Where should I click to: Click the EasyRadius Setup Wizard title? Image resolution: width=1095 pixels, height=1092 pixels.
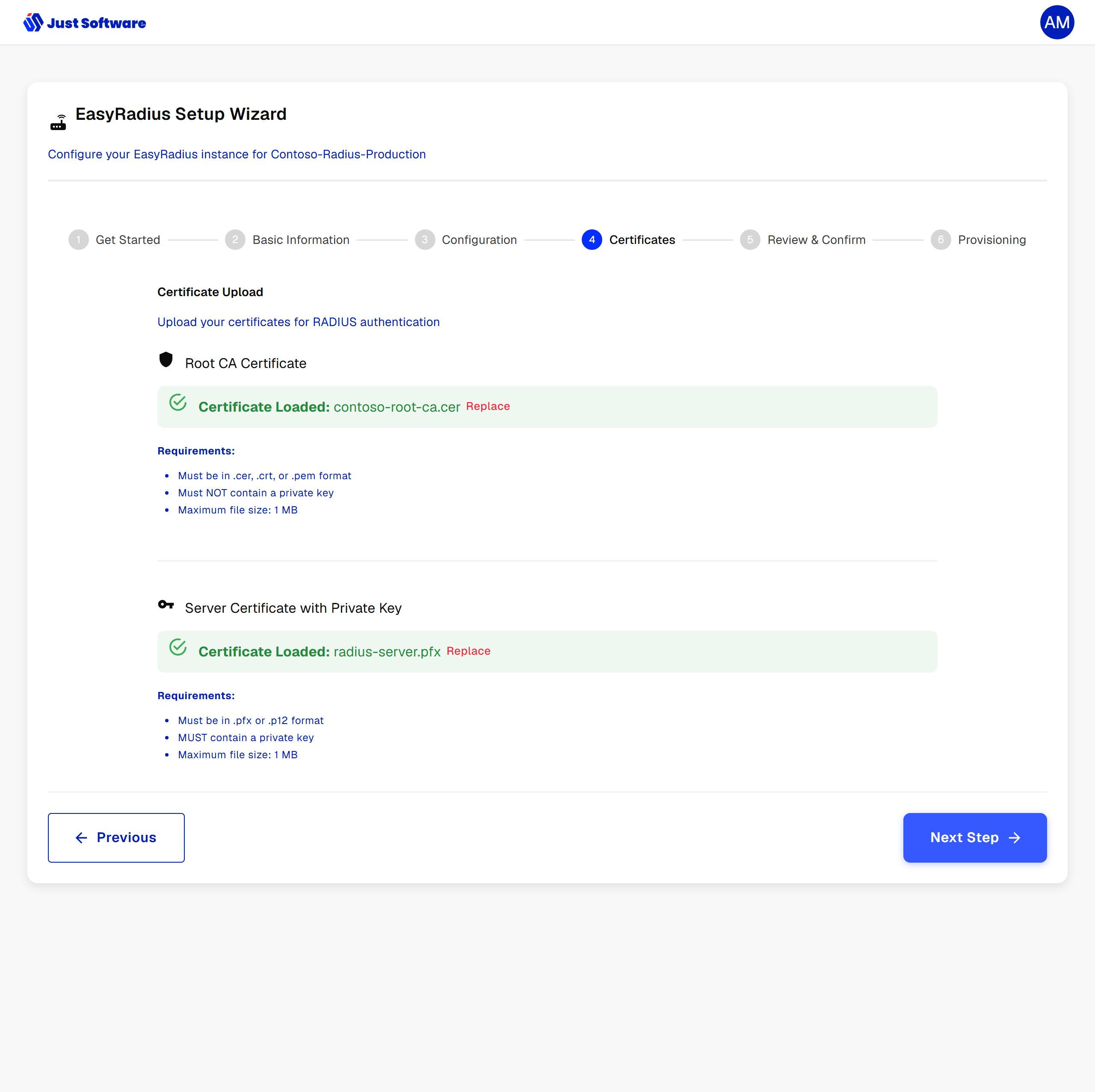(181, 114)
